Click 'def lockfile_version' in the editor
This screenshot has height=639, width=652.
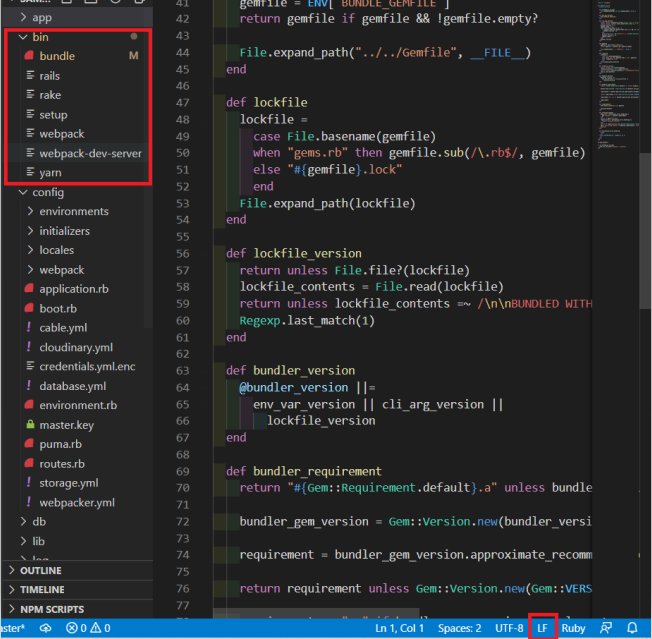pyautogui.click(x=294, y=253)
